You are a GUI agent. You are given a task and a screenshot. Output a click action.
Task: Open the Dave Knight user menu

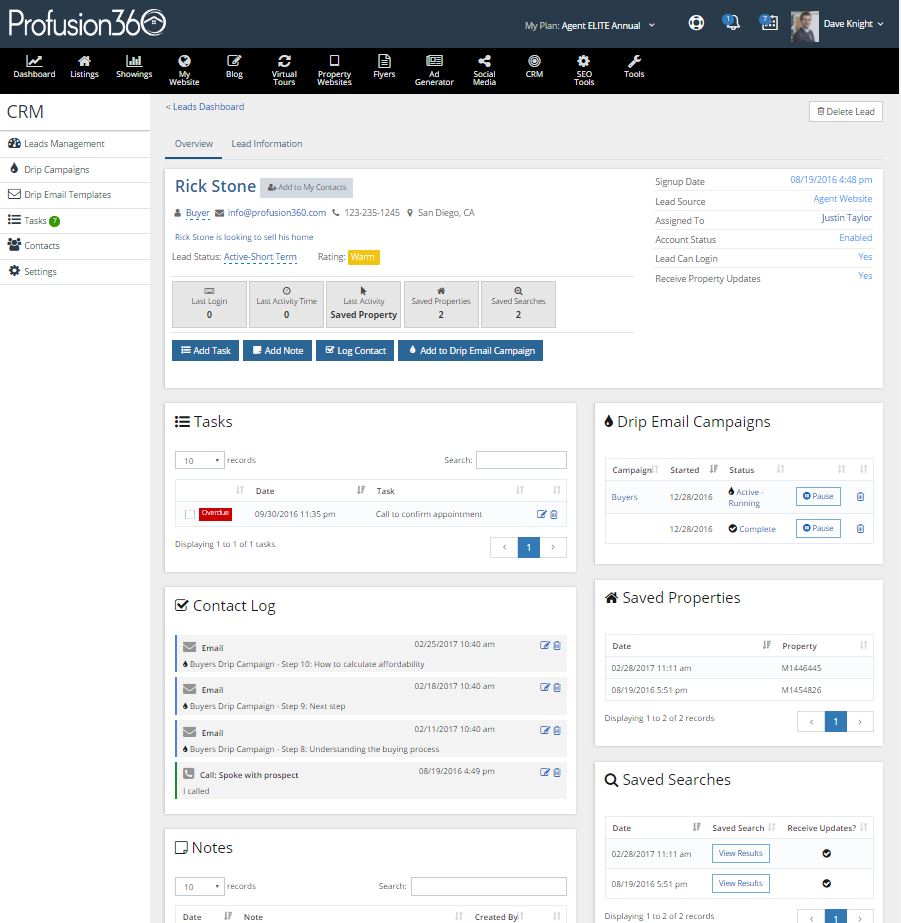point(838,24)
